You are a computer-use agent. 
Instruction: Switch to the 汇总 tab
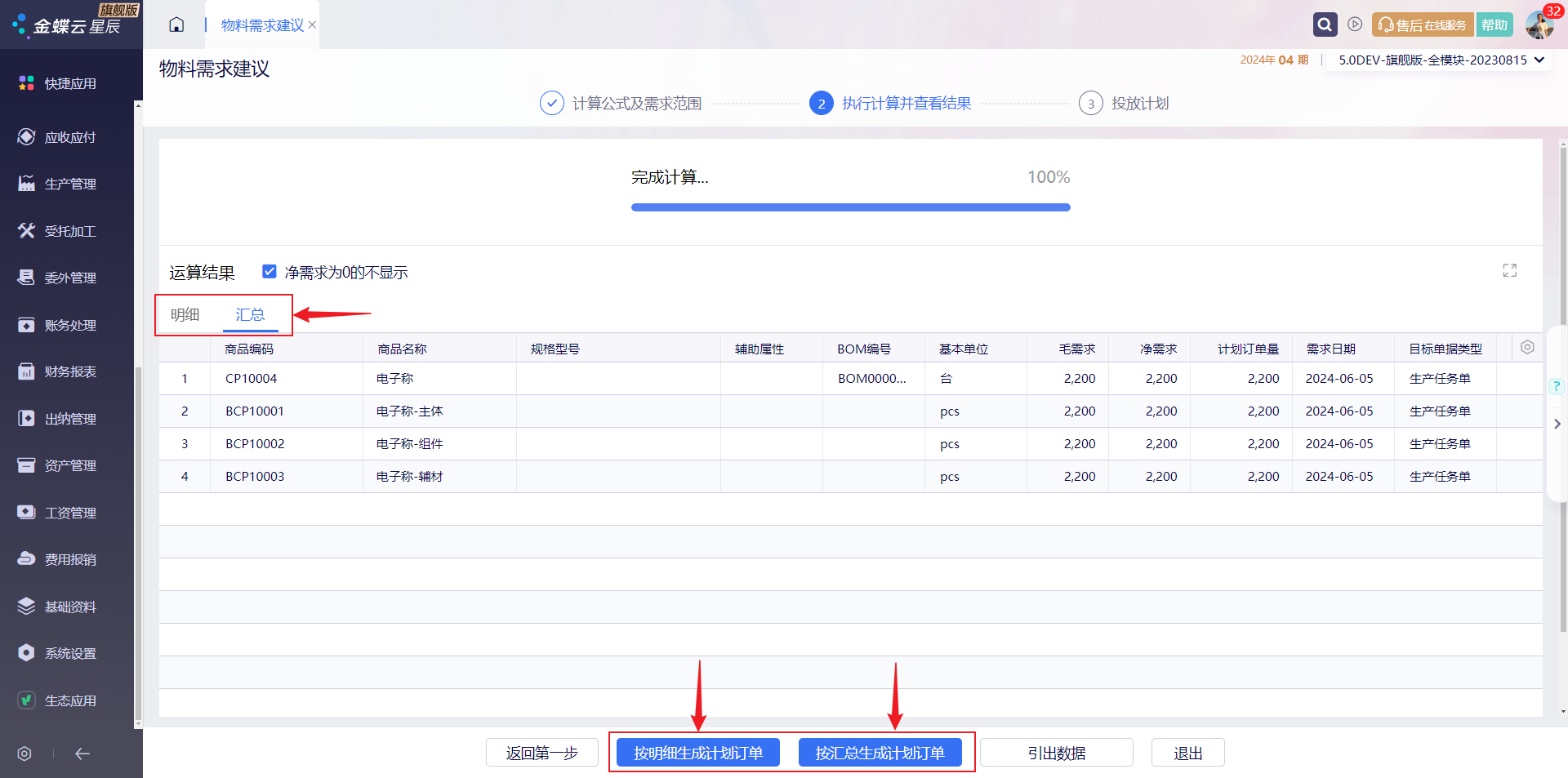(250, 314)
